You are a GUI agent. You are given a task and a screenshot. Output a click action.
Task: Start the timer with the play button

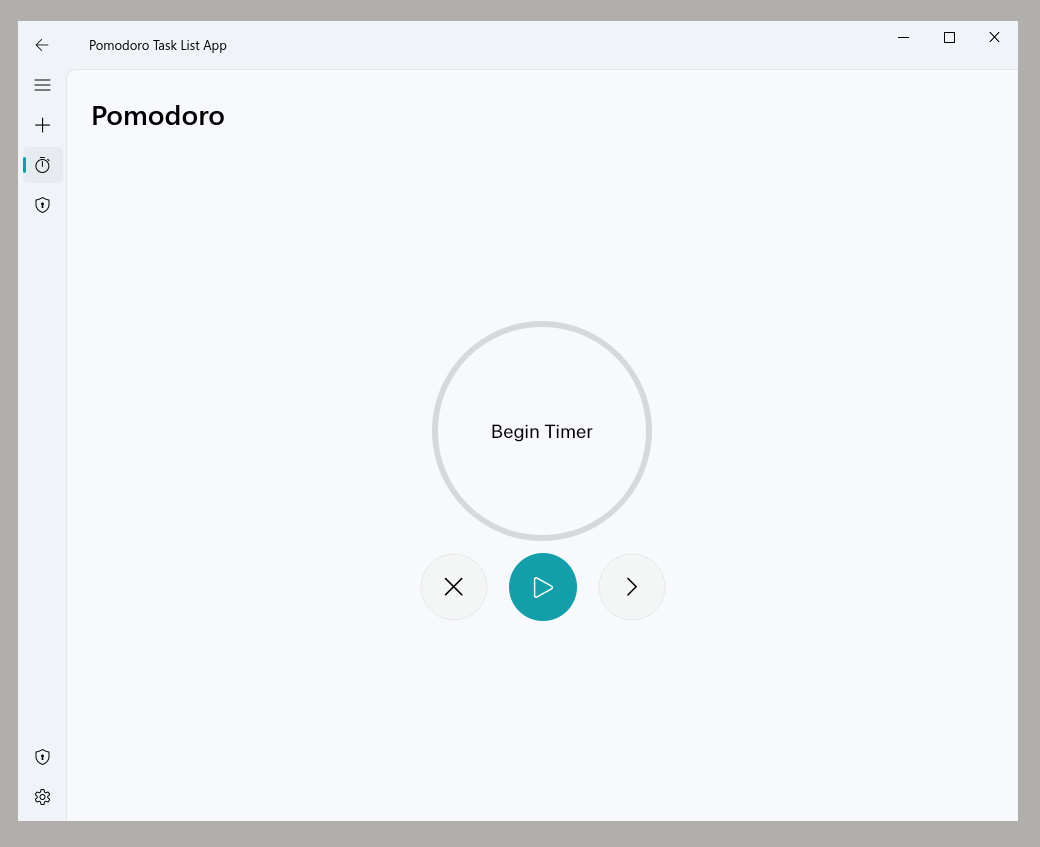pos(543,587)
